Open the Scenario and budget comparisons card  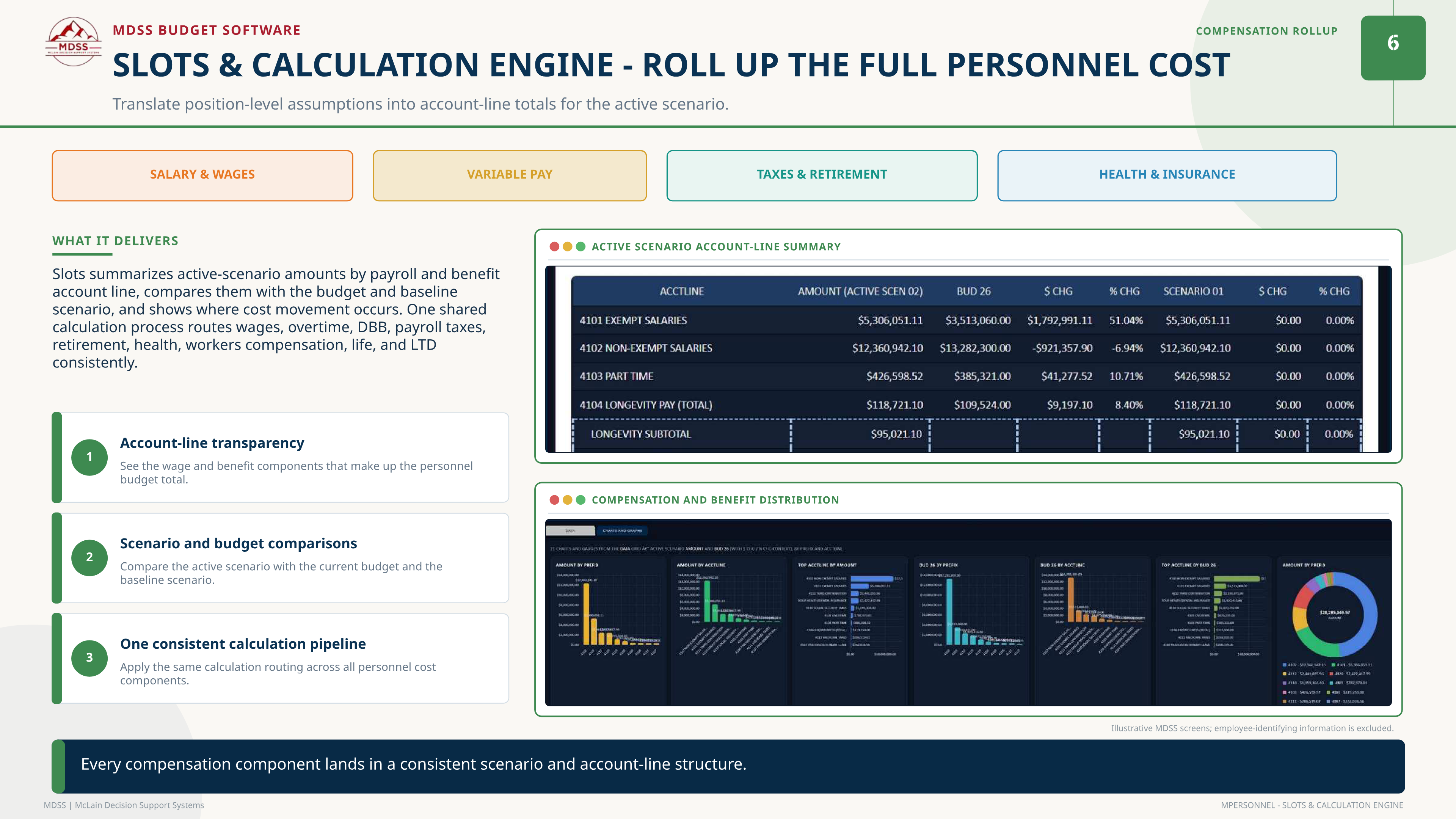(x=280, y=558)
